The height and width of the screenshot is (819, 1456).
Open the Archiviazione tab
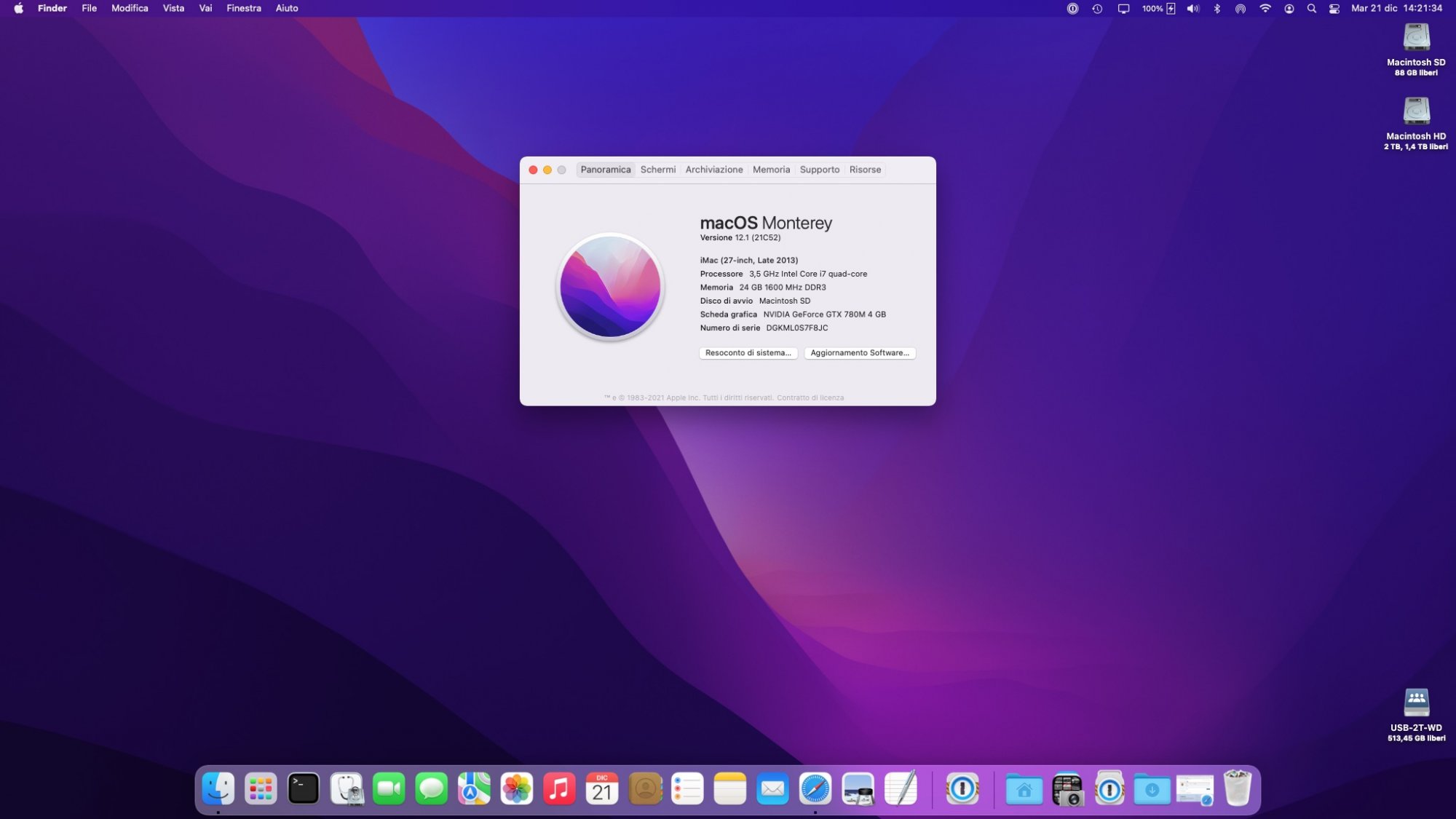713,170
